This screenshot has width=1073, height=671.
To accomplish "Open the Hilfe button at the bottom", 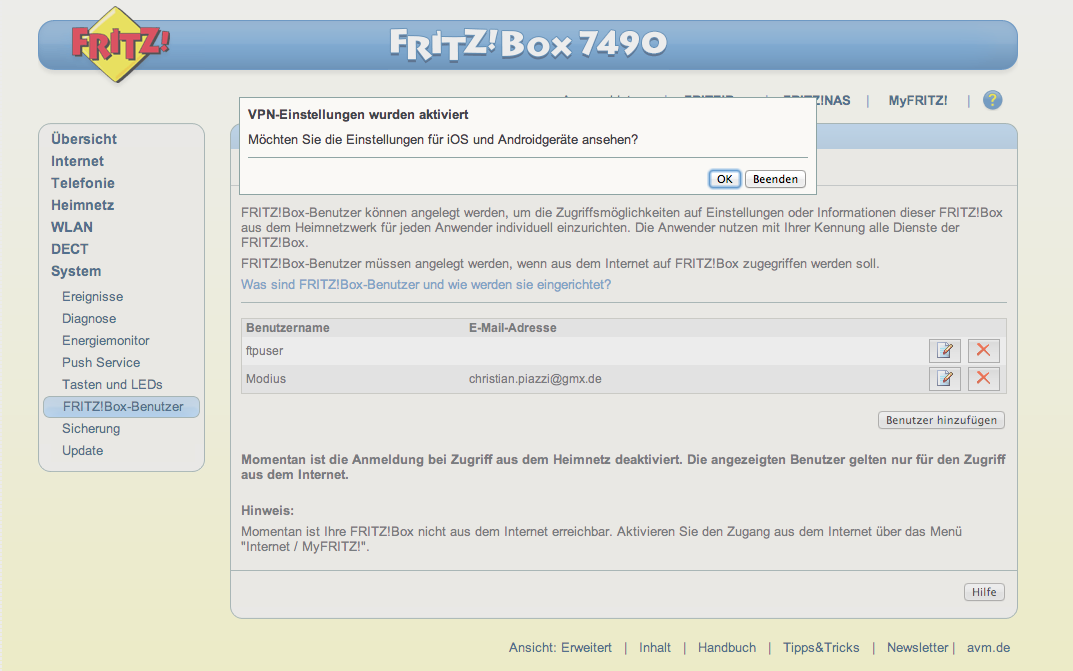I will pyautogui.click(x=984, y=592).
